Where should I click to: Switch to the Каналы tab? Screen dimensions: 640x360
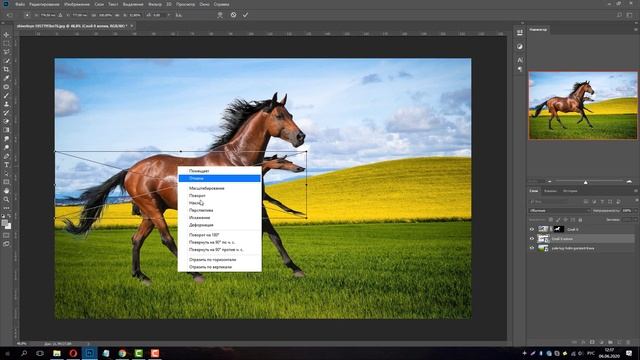pos(550,191)
